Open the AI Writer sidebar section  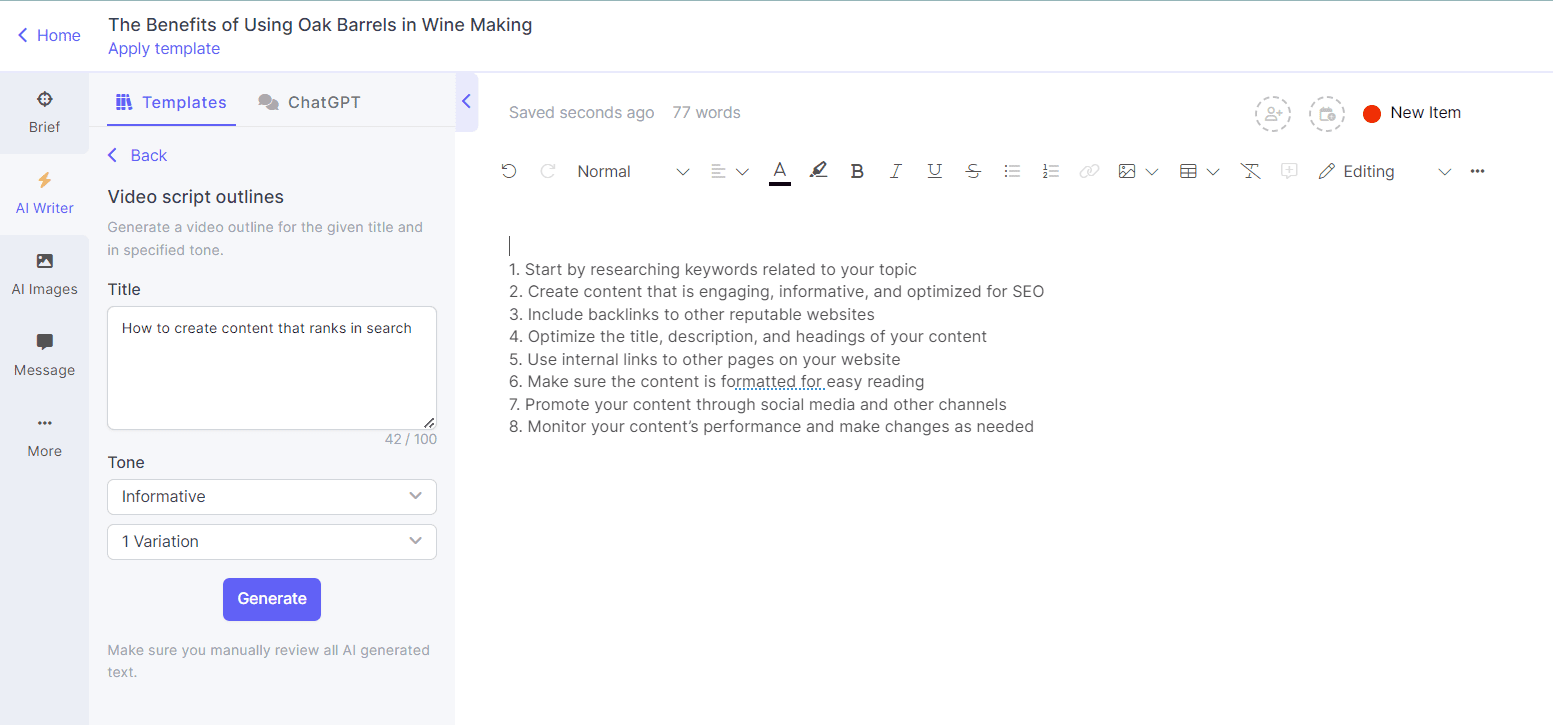pyautogui.click(x=44, y=194)
